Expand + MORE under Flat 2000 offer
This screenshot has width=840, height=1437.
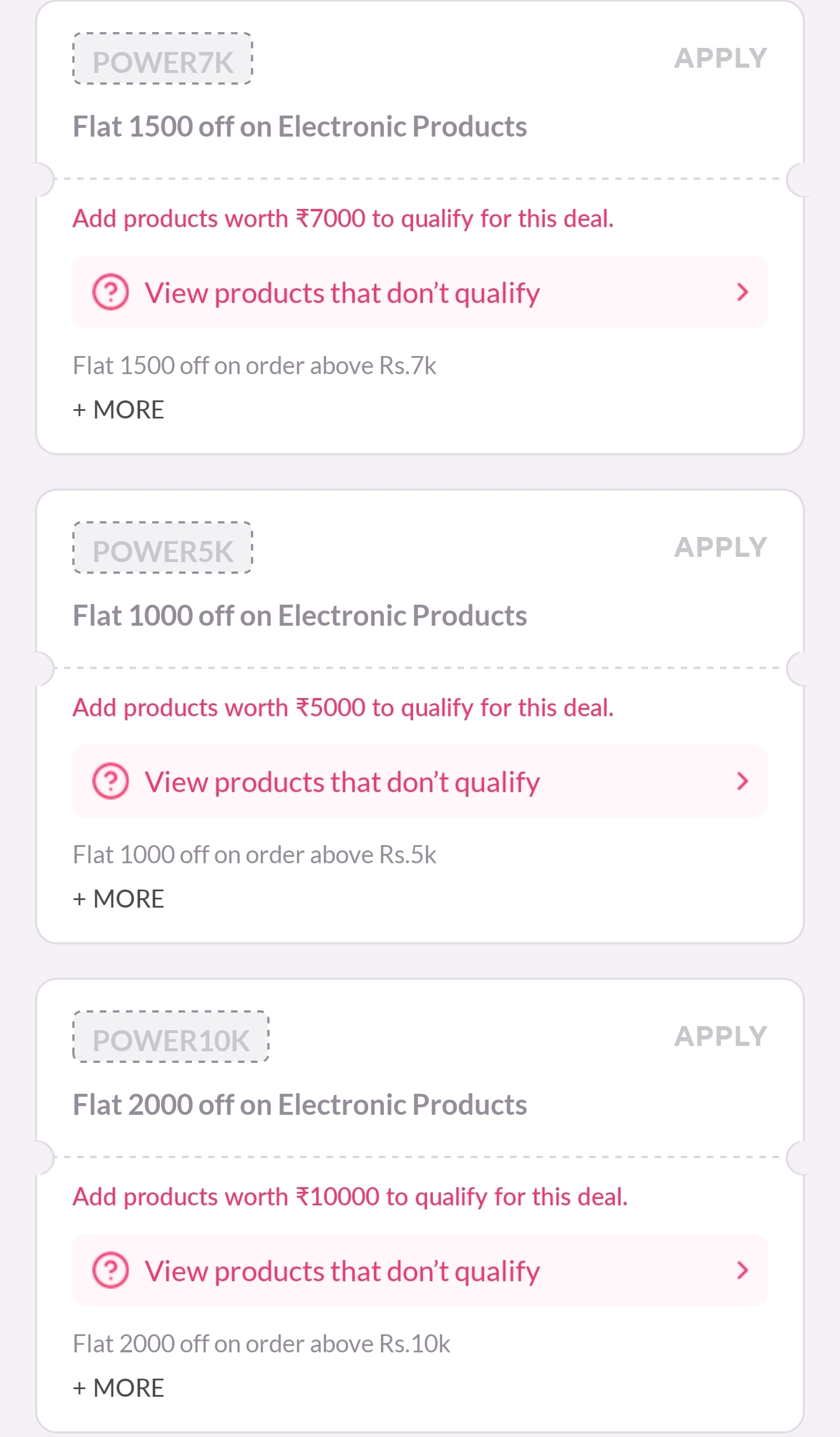pyautogui.click(x=118, y=1388)
